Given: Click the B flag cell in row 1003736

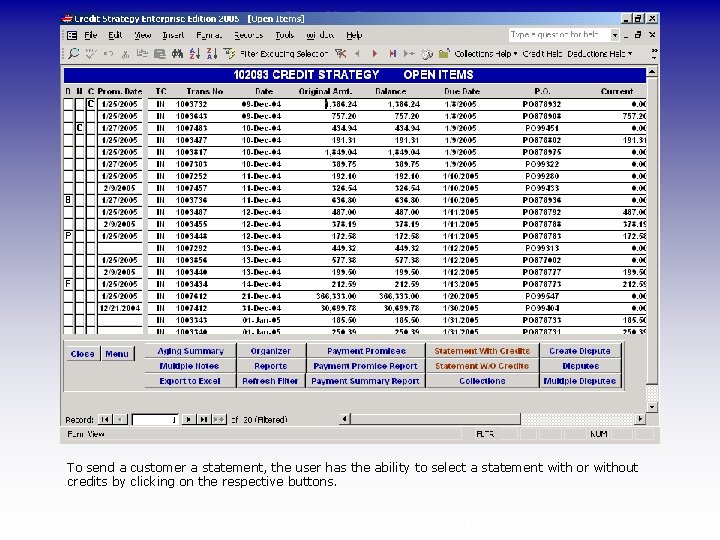Looking at the screenshot, I should point(68,200).
